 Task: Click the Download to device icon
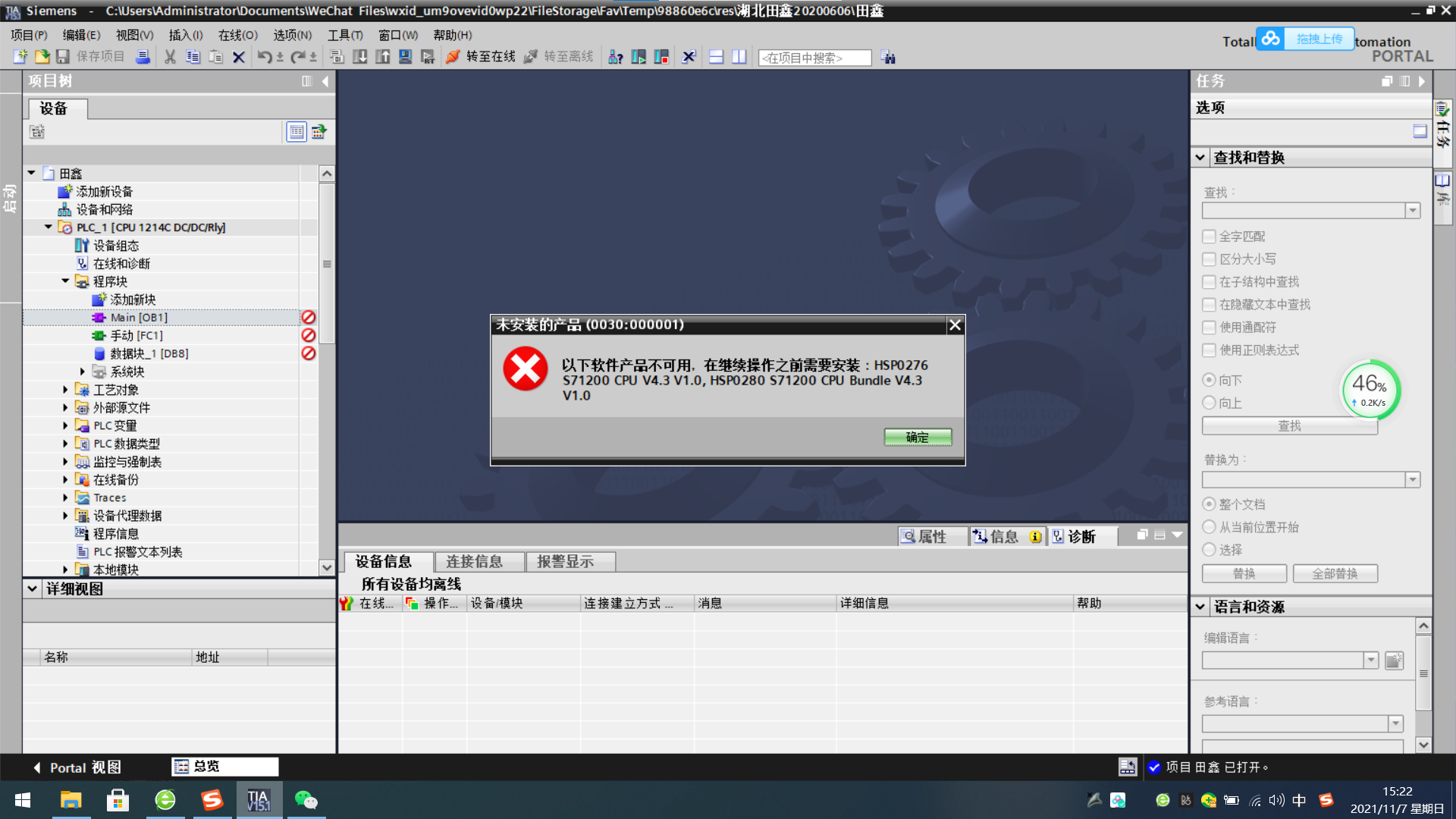coord(360,57)
